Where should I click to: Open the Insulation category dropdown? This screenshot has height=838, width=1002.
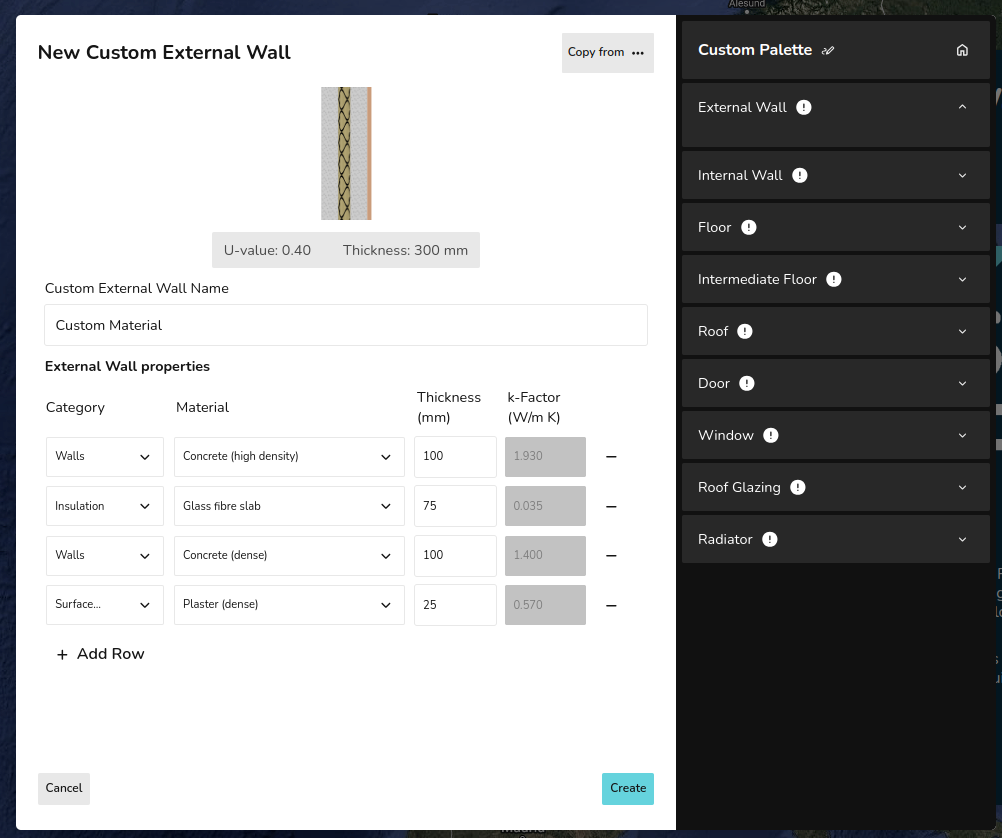[104, 506]
